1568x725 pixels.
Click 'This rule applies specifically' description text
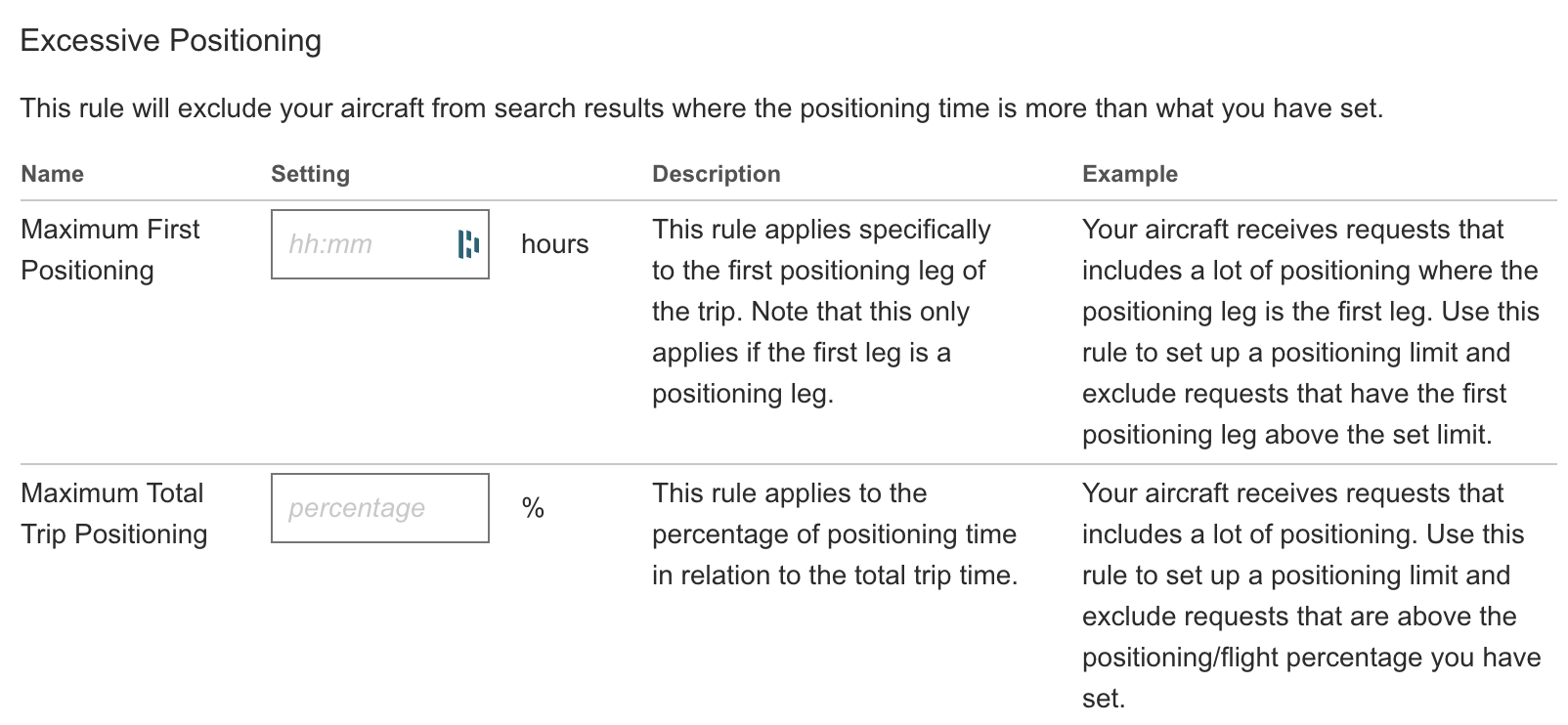click(x=821, y=230)
